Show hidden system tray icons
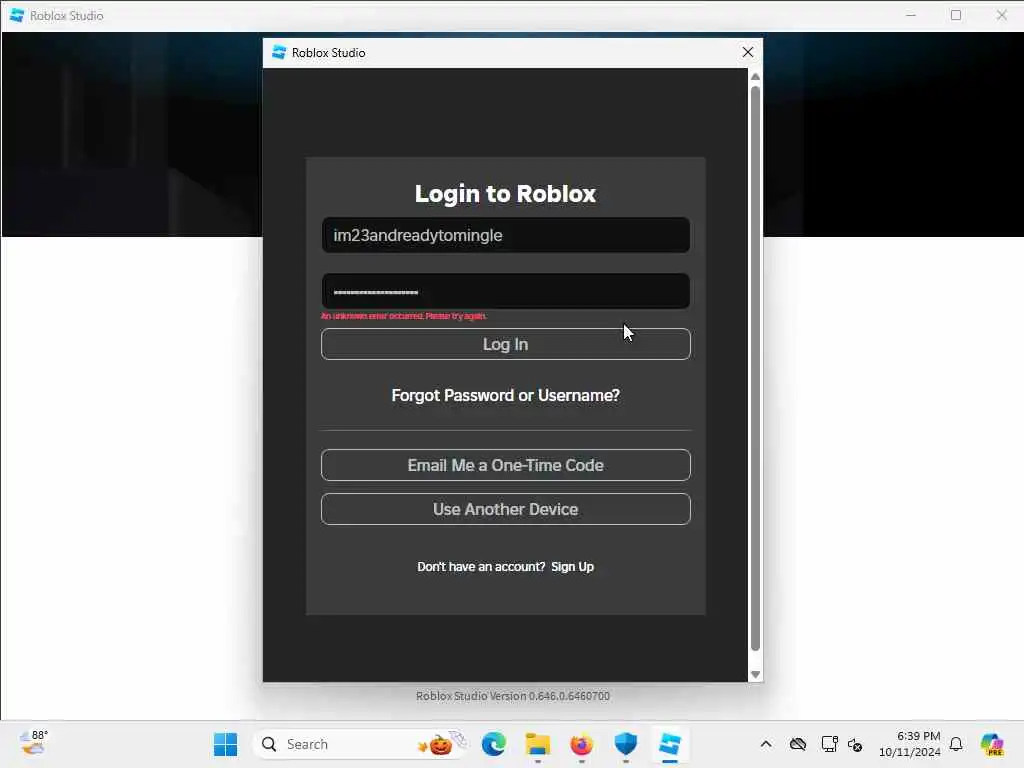The width and height of the screenshot is (1024, 768). [x=766, y=744]
